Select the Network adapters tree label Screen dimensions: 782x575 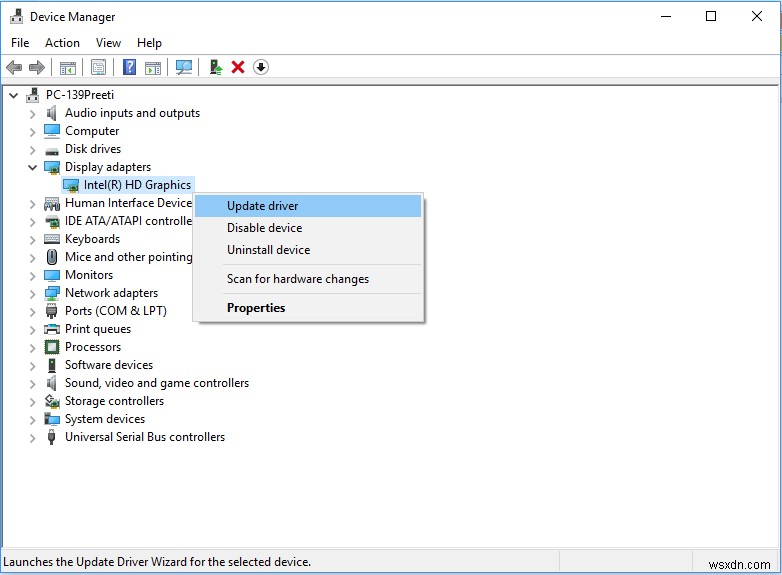click(111, 293)
